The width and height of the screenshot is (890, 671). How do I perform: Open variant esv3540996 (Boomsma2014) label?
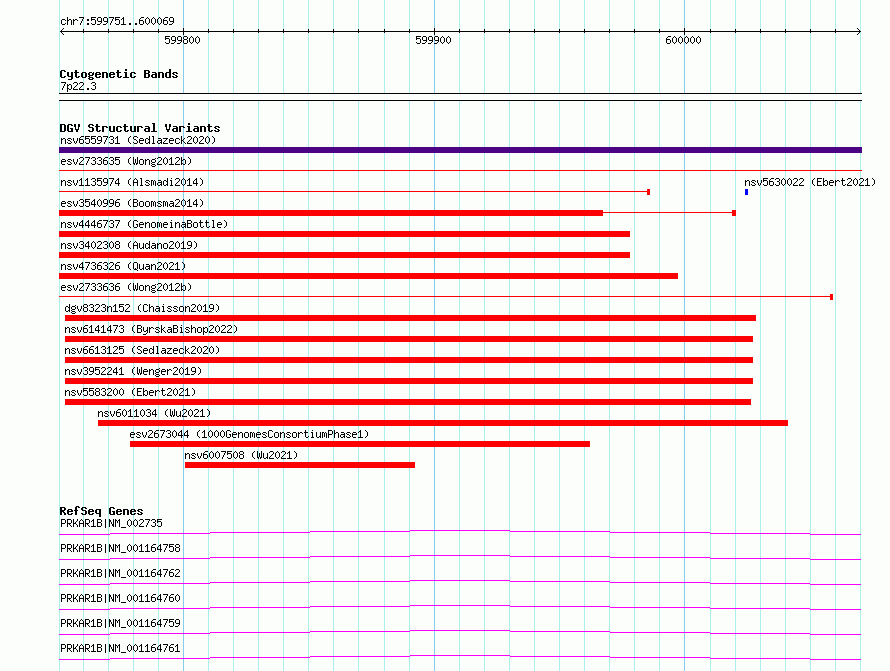[x=132, y=203]
